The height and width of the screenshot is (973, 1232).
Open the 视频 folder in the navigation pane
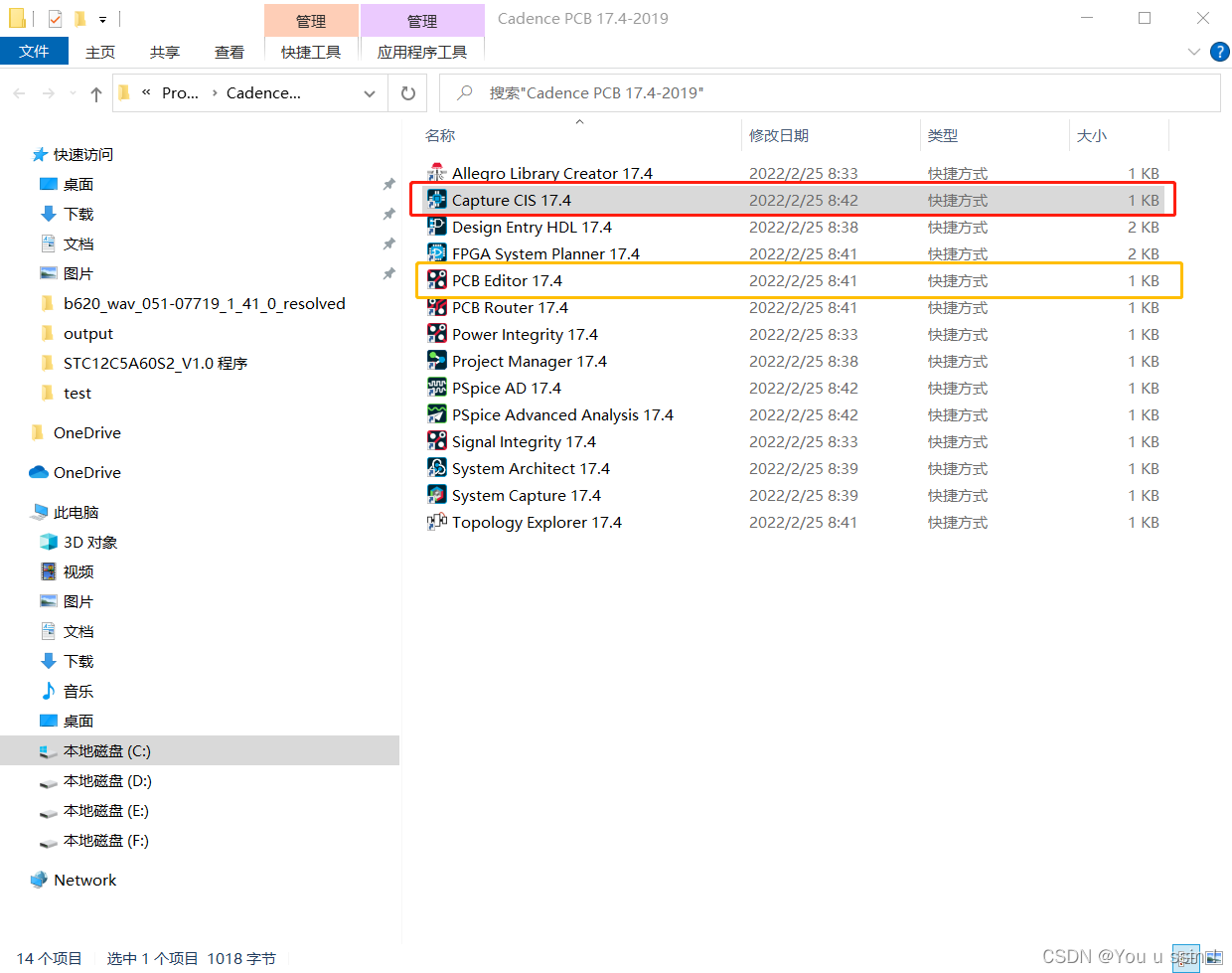[78, 572]
